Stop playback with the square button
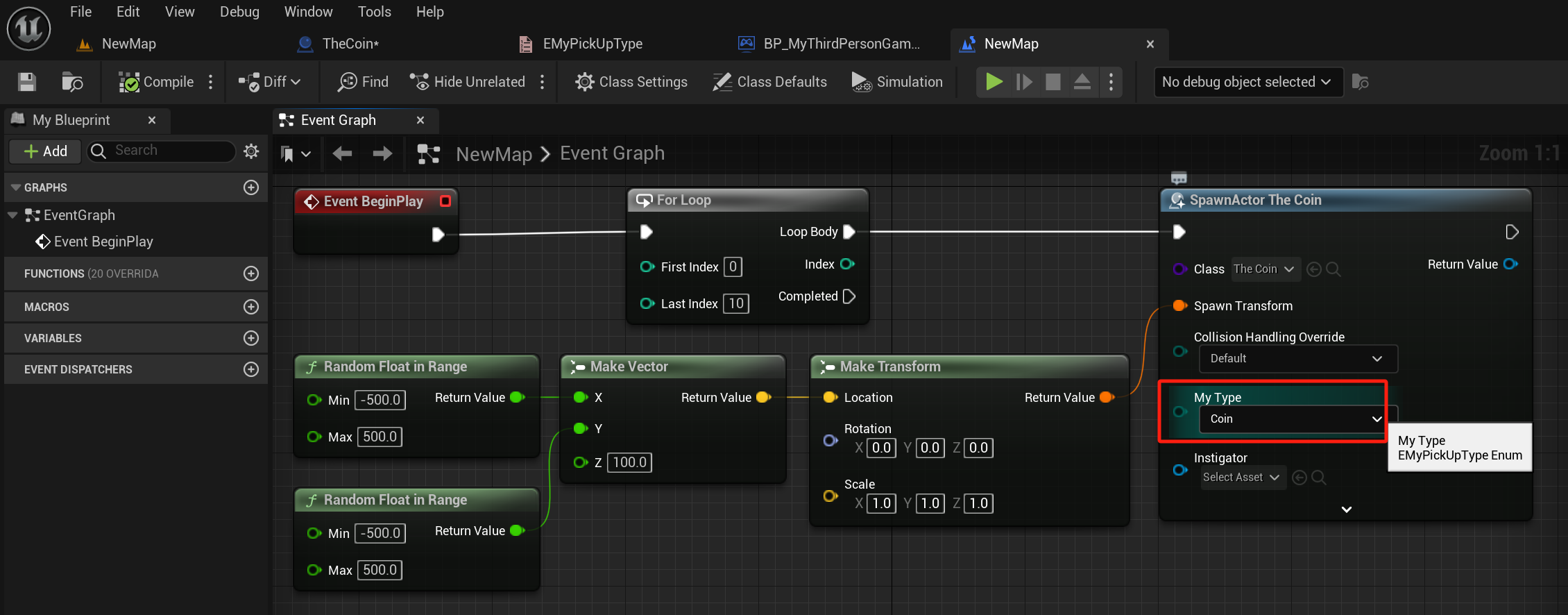The width and height of the screenshot is (1568, 615). [1053, 82]
